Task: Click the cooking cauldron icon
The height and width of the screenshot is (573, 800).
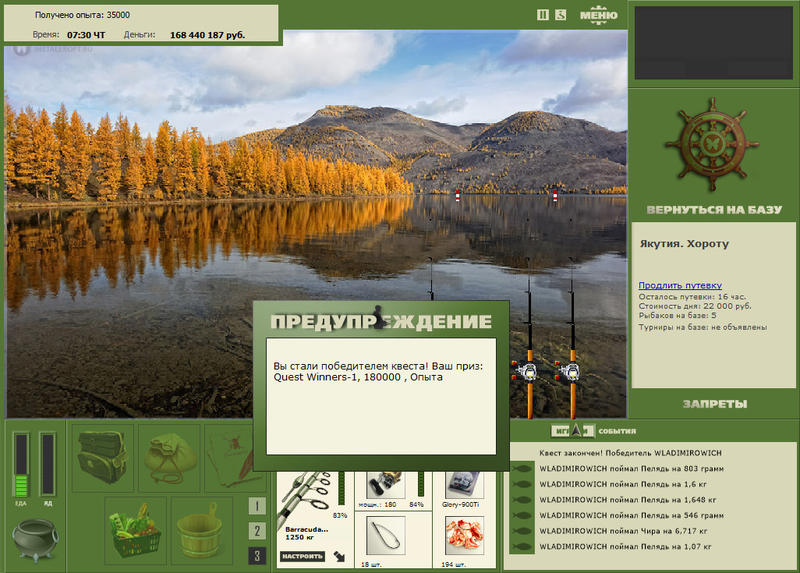Action: (x=35, y=539)
